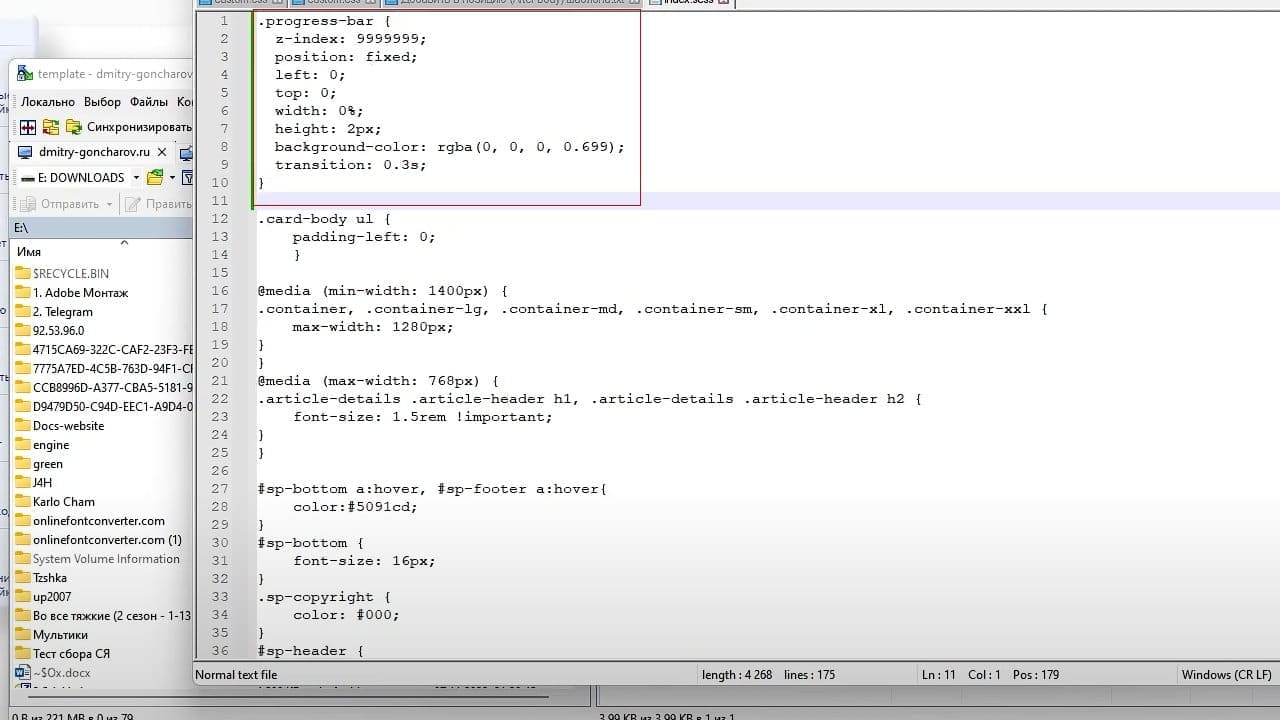Viewport: 1280px width, 720px height.
Task: Click the .sp-copyright selector line
Action: (x=324, y=597)
